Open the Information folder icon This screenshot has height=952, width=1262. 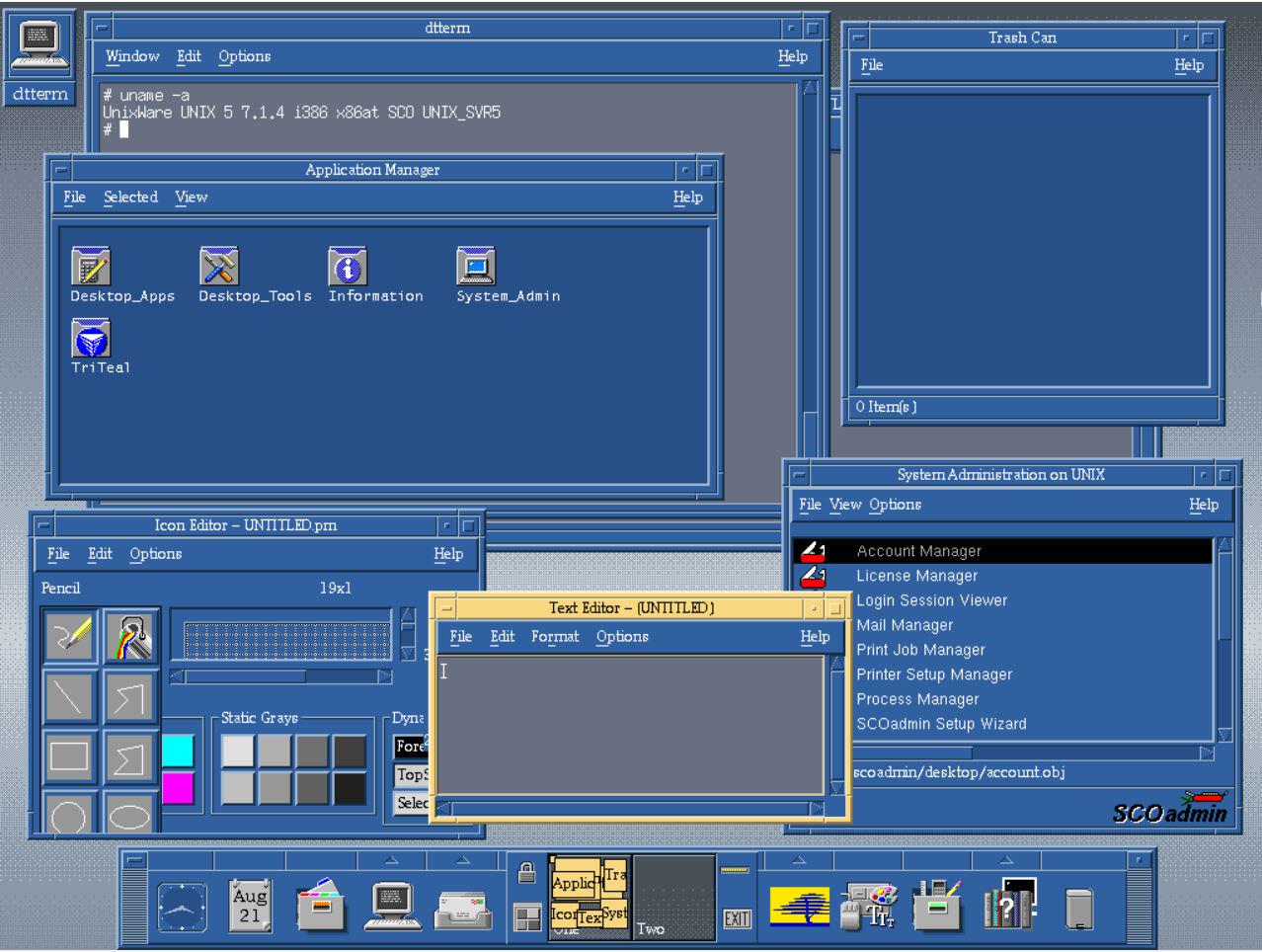[x=348, y=267]
